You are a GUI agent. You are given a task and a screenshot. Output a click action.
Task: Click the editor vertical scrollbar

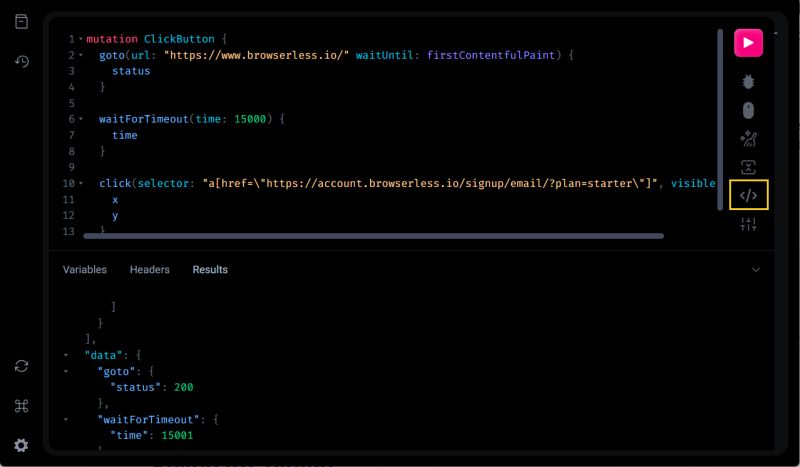pyautogui.click(x=720, y=119)
